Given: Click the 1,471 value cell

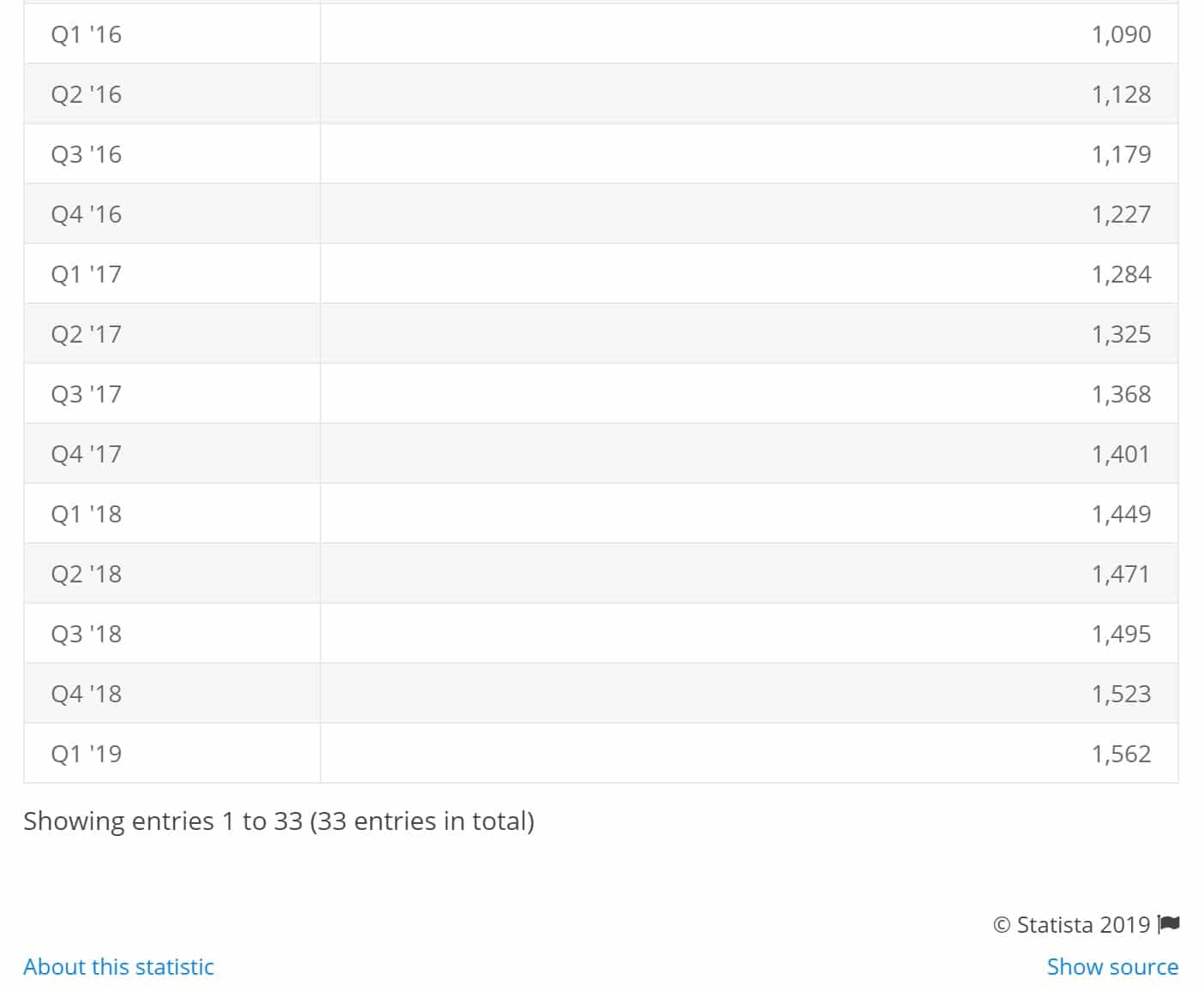Looking at the screenshot, I should coord(1120,574).
